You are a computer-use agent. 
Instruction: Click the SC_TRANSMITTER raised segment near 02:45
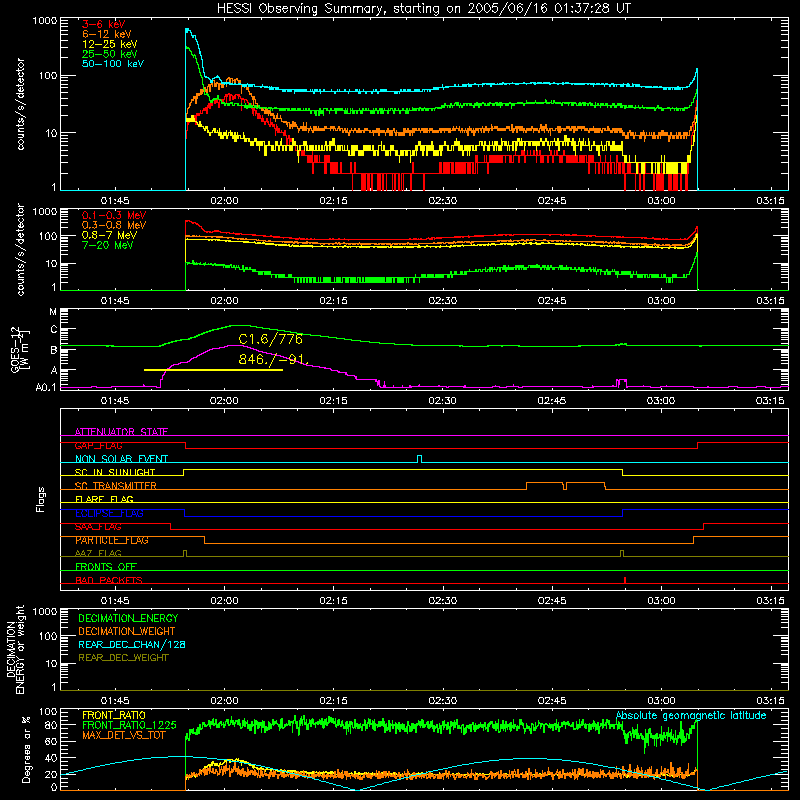pyautogui.click(x=565, y=485)
